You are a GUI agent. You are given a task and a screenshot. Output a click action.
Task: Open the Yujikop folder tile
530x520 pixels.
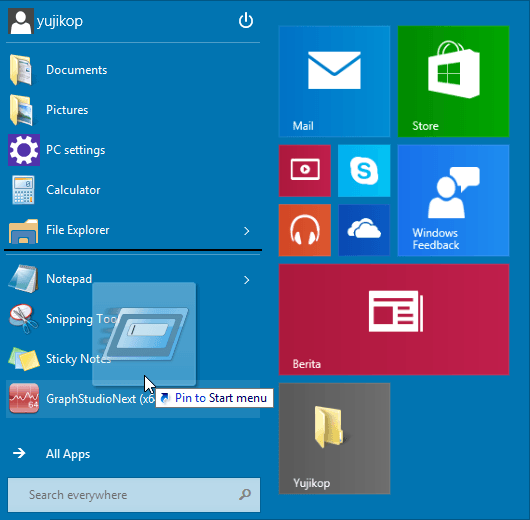pyautogui.click(x=334, y=439)
